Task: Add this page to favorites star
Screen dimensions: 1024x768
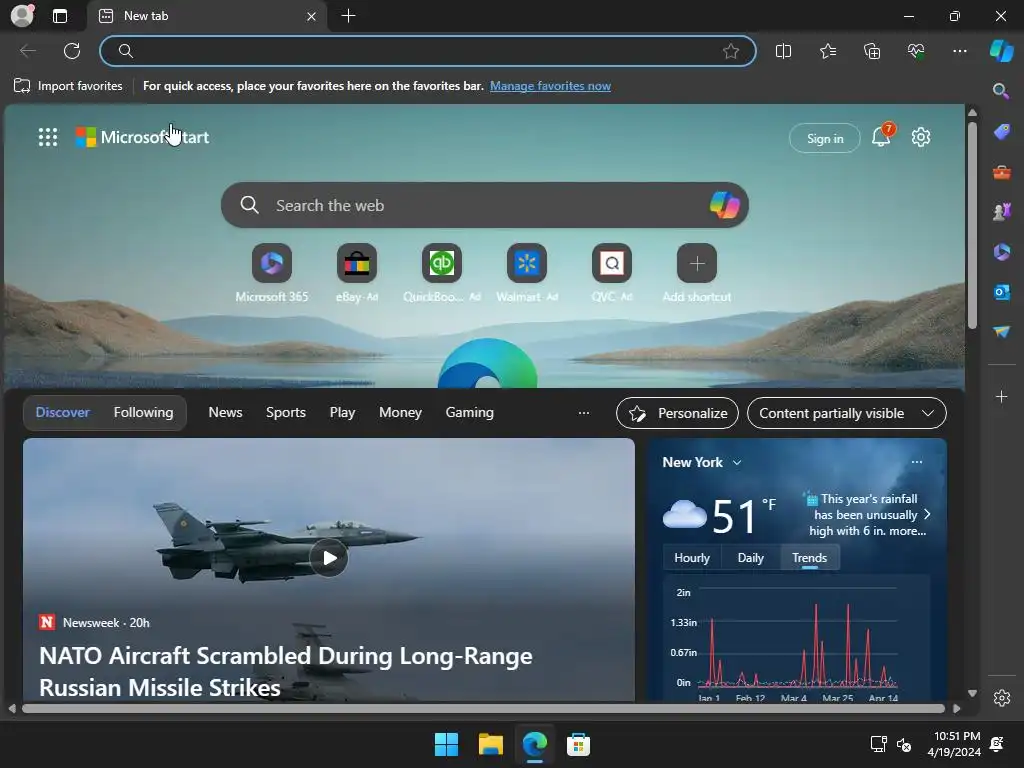Action: point(731,51)
